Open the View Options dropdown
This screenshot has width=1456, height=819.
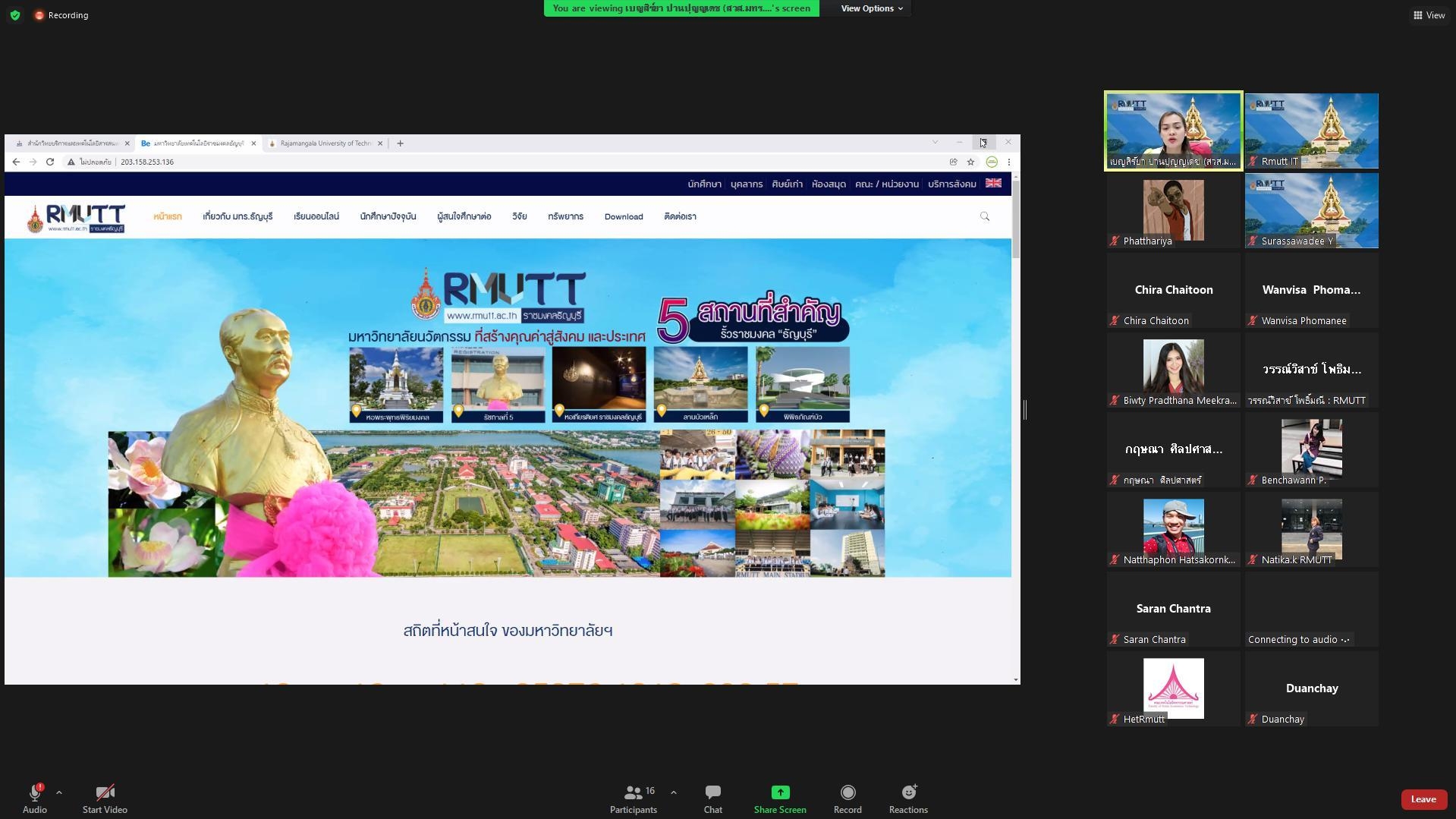click(871, 8)
